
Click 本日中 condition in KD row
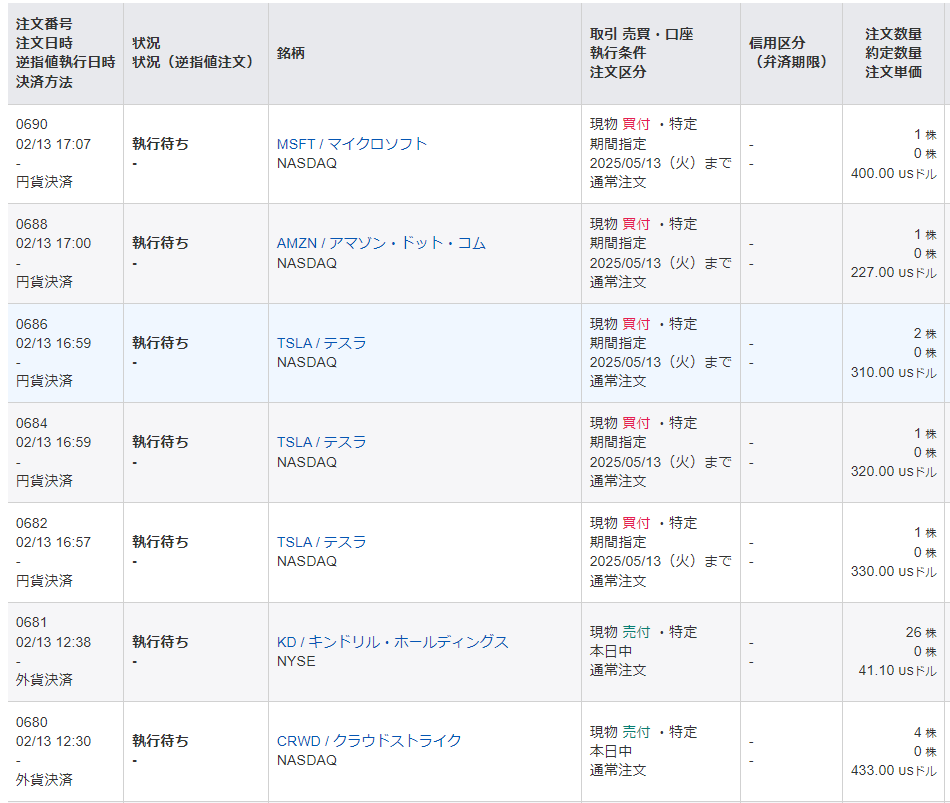(611, 651)
